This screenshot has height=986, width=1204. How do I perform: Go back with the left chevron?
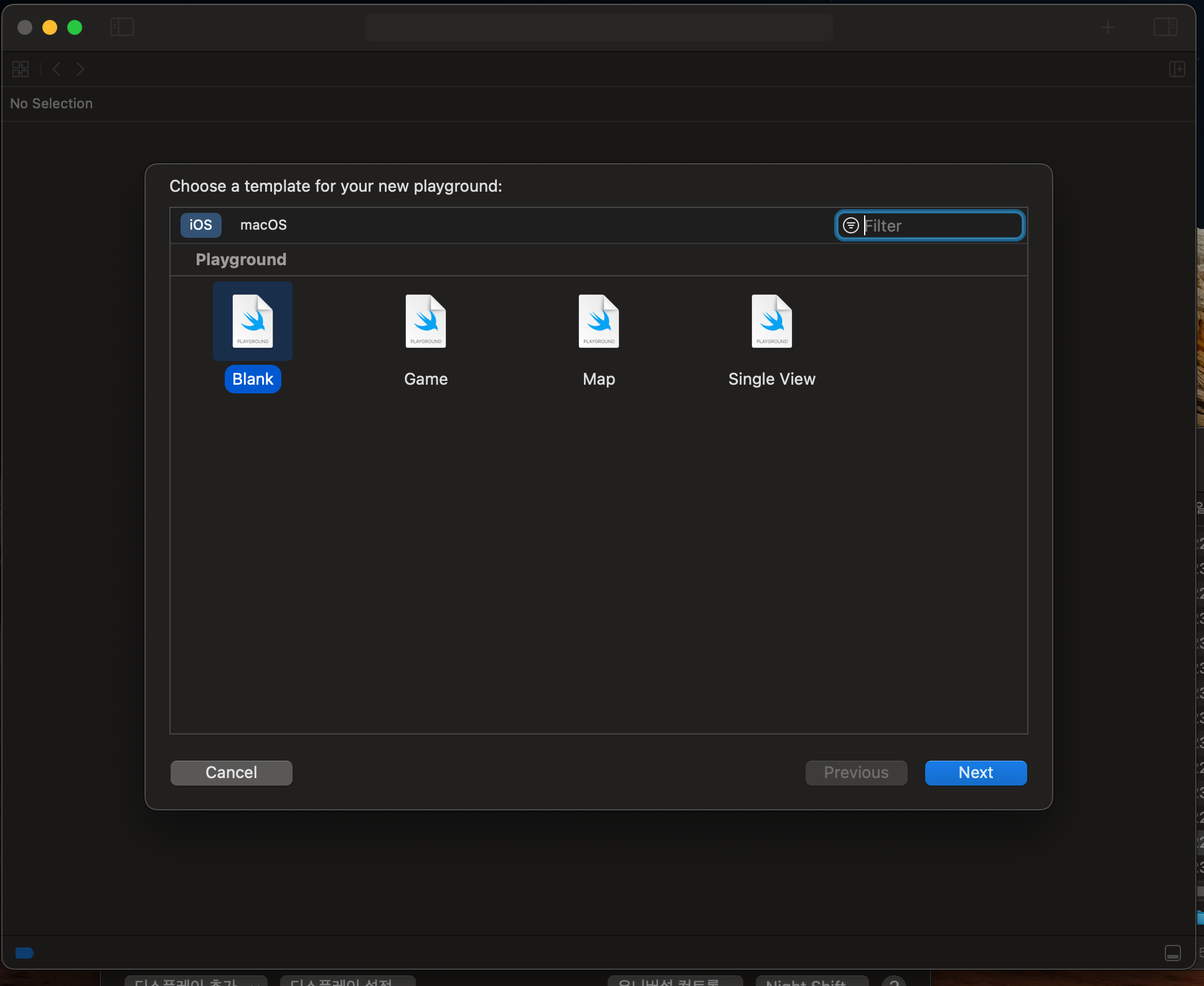coord(57,69)
